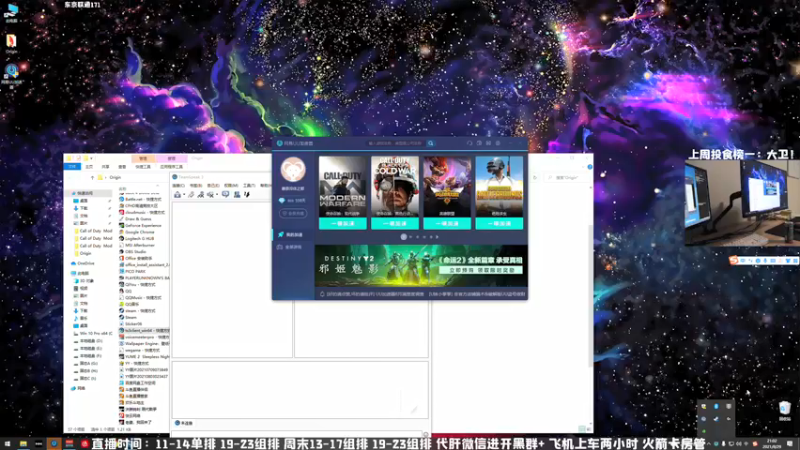
Task: Open the Recycle Bin desktop icon
Action: (x=785, y=410)
